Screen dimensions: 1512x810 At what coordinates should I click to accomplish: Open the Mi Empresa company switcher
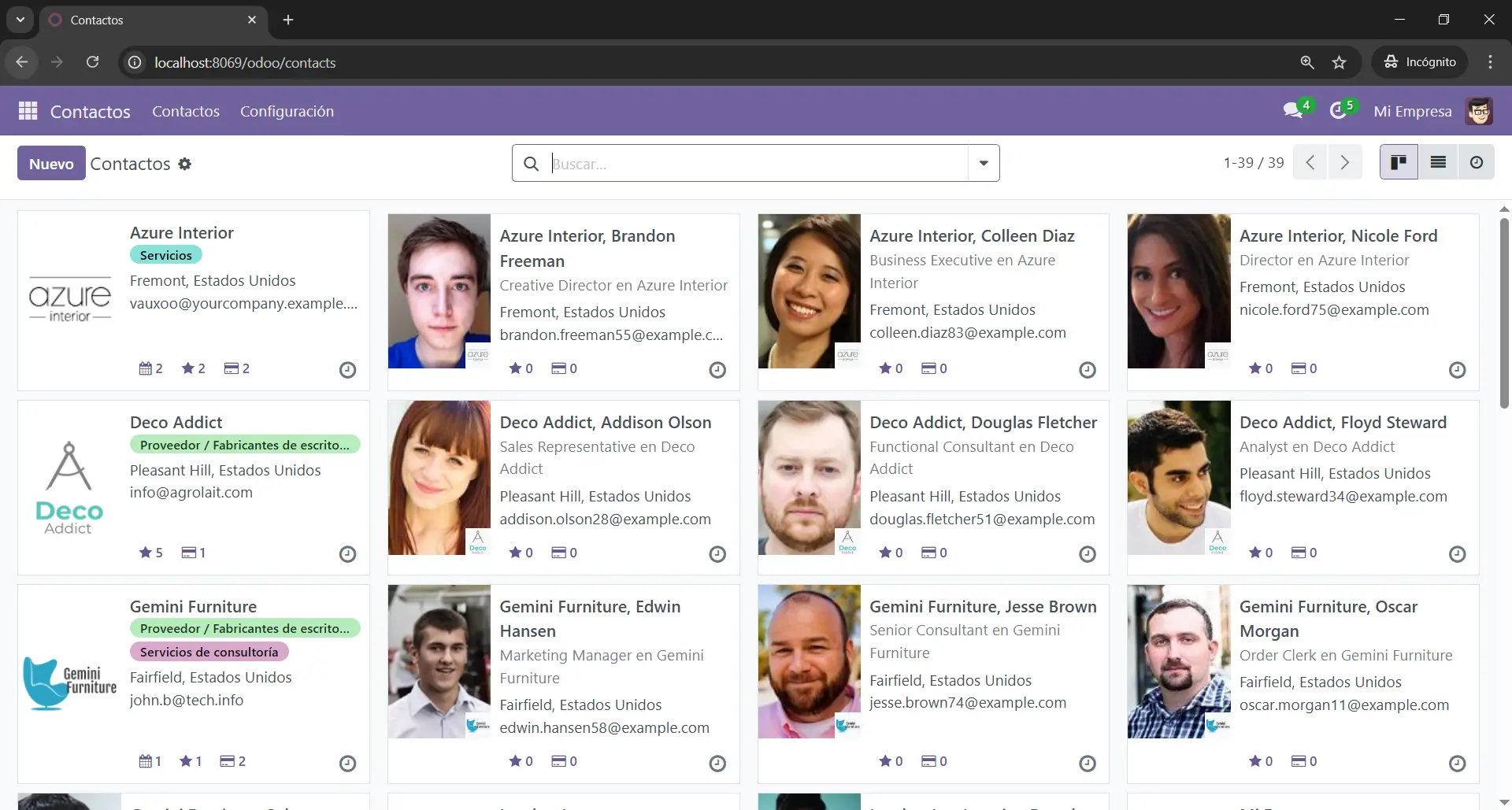(x=1412, y=111)
